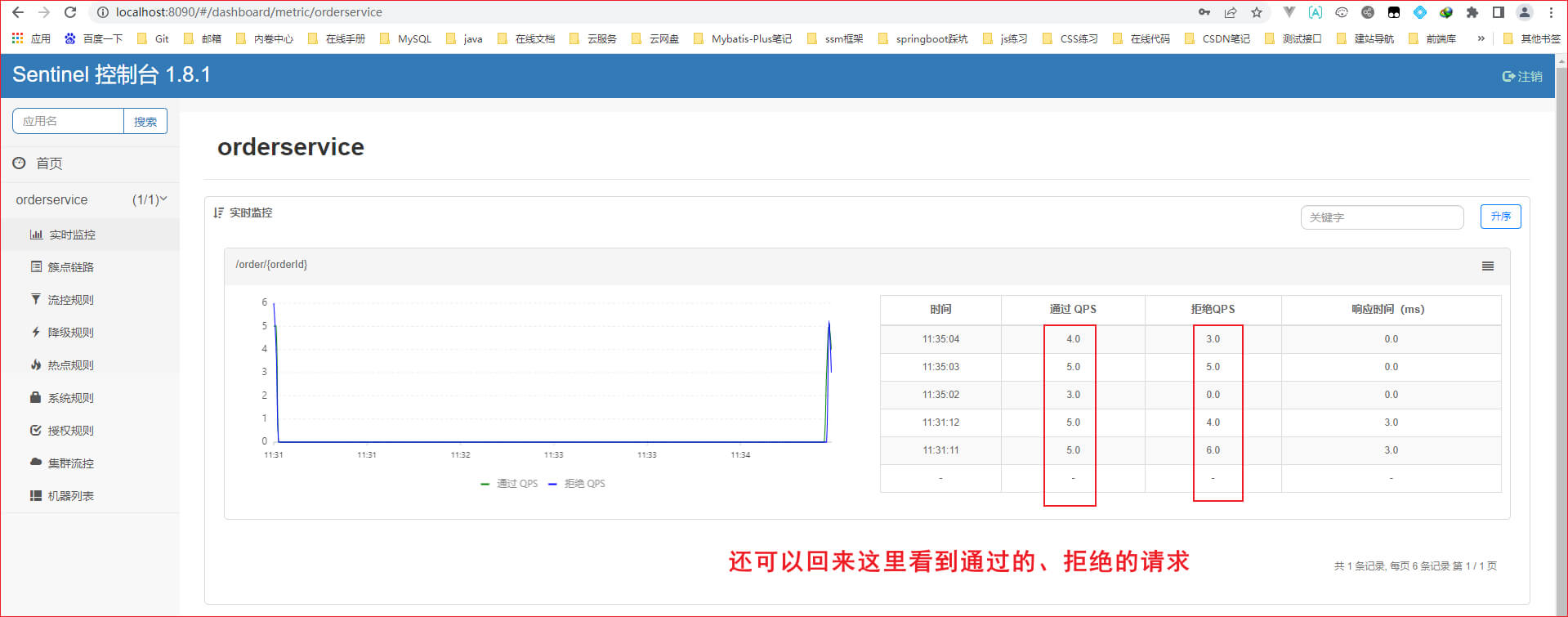The height and width of the screenshot is (617, 1568).
Task: Share this page via the share icon
Action: coord(1231,12)
